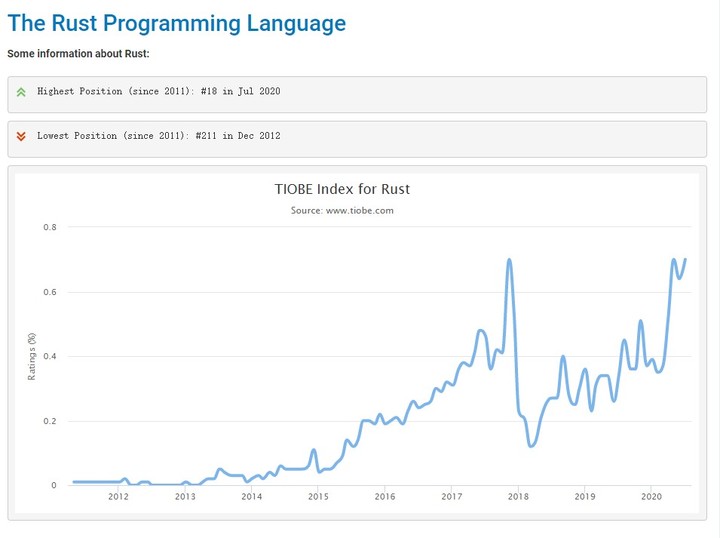
Task: Select the 2018 x-axis label
Action: click(518, 496)
